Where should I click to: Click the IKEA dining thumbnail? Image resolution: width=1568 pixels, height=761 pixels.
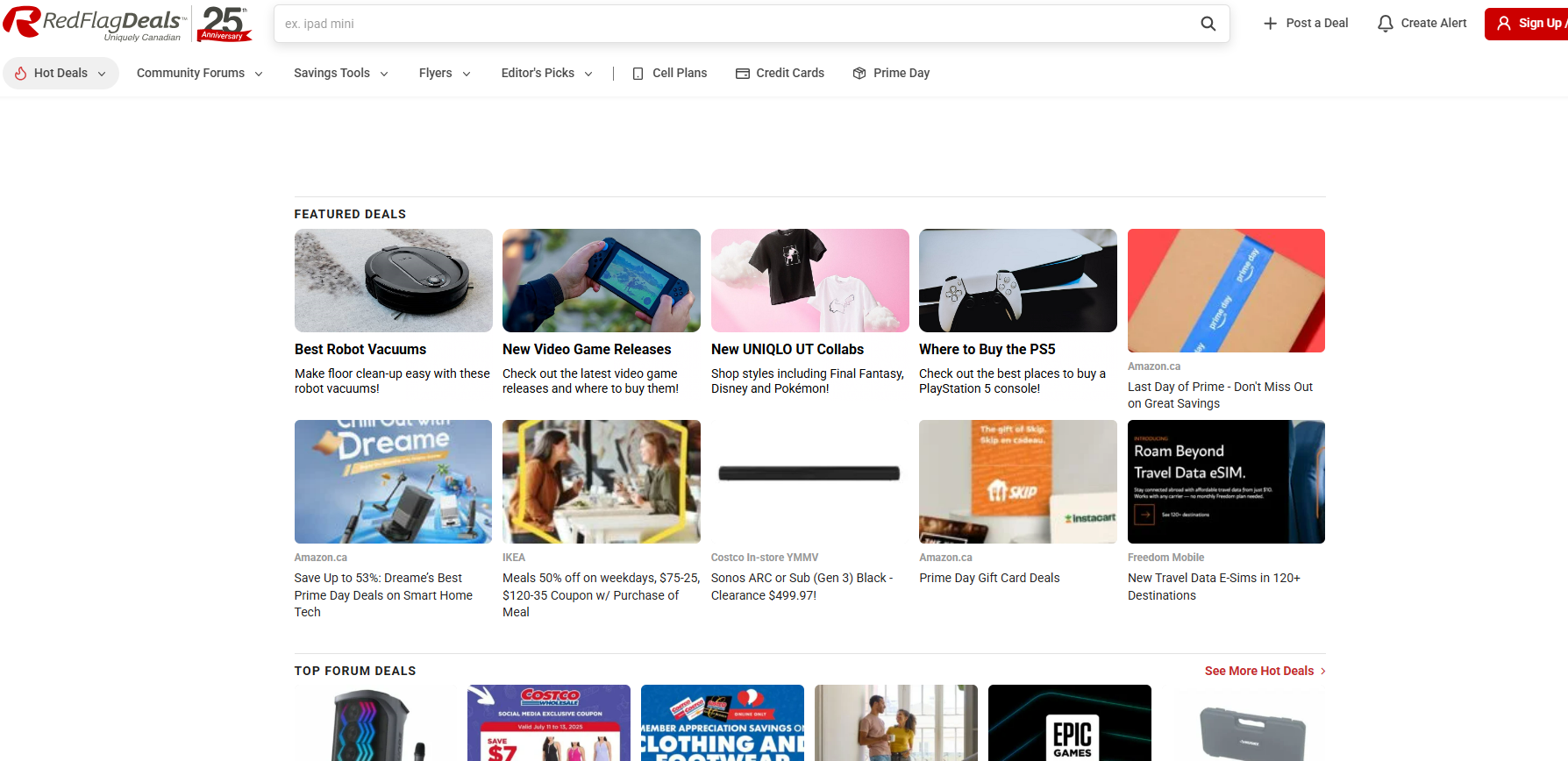[602, 481]
